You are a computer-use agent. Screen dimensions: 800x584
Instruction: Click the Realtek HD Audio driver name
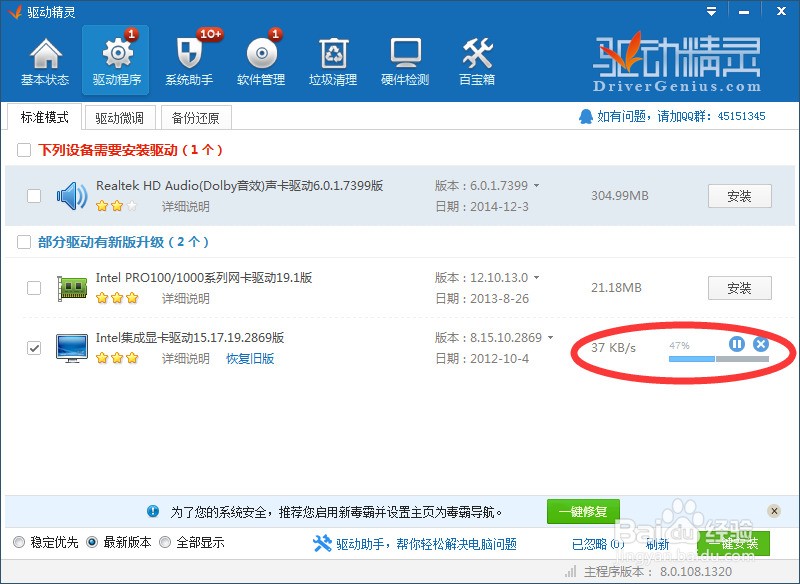click(x=239, y=186)
